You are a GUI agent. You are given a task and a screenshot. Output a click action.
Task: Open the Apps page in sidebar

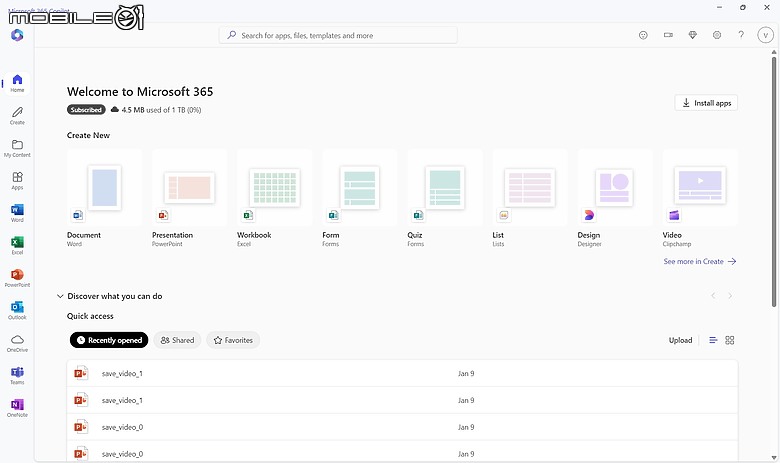[x=17, y=181]
